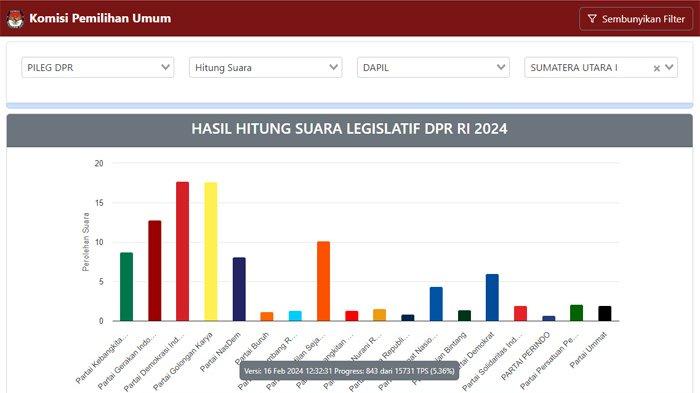Select the yellow Partai Golongan Karya bar

tap(211, 251)
